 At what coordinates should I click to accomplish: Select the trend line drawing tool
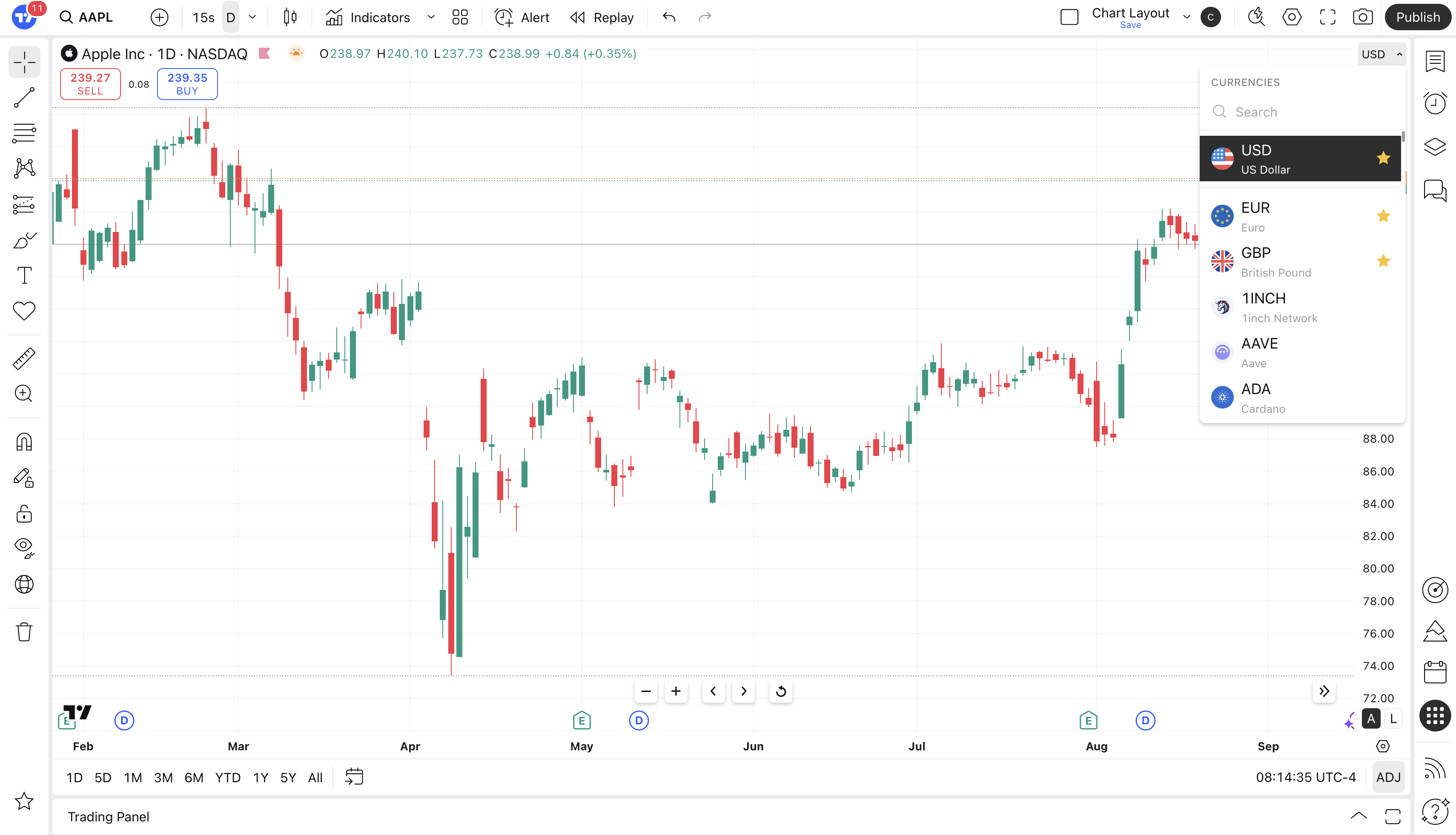pos(24,97)
